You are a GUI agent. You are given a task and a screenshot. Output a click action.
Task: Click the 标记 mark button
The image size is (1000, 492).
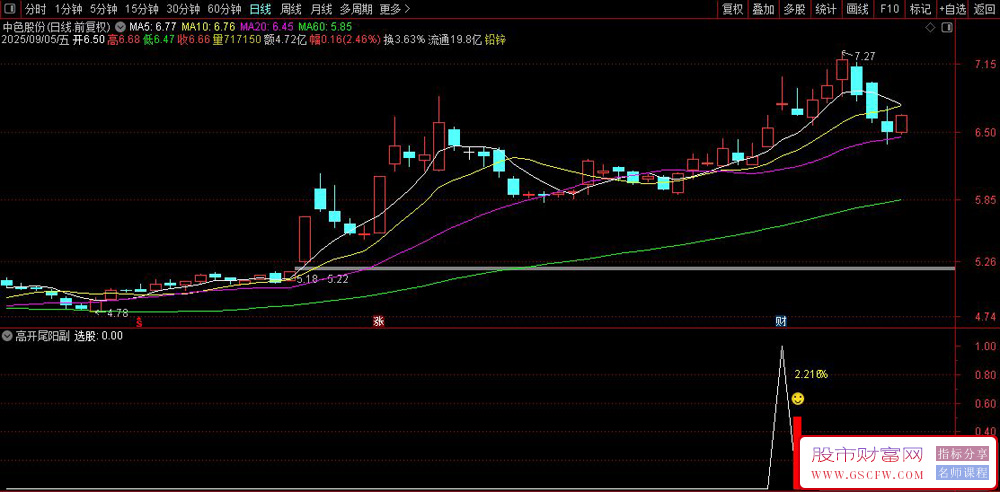[920, 9]
